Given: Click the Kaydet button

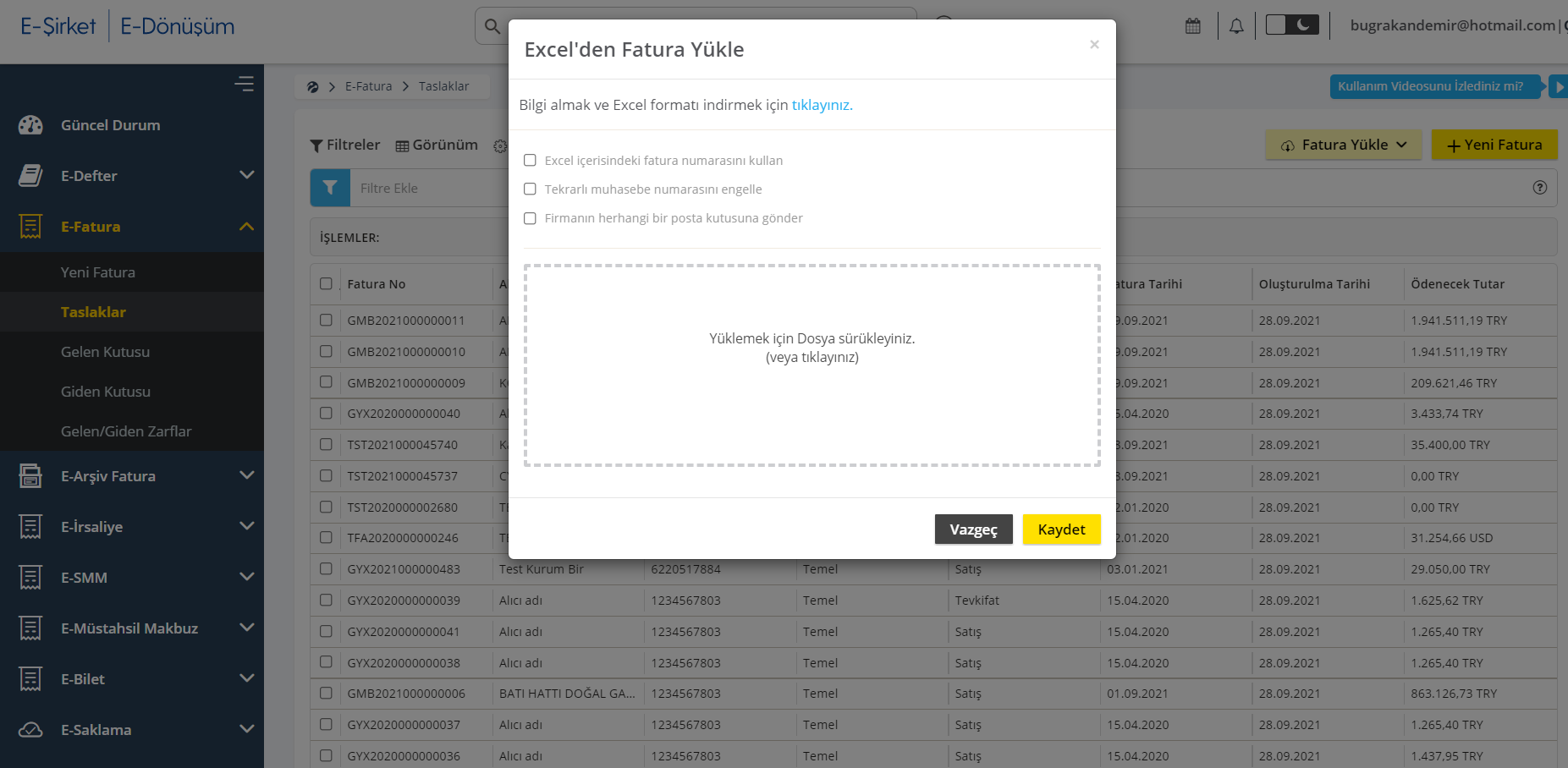Looking at the screenshot, I should (x=1061, y=529).
